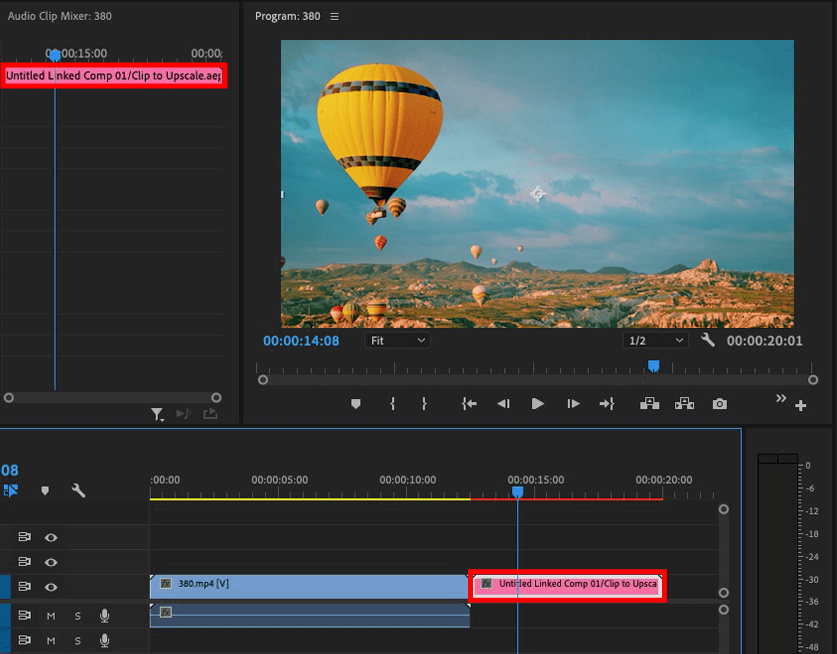Click the Play button in Program monitor
The width and height of the screenshot is (837, 654).
click(538, 404)
